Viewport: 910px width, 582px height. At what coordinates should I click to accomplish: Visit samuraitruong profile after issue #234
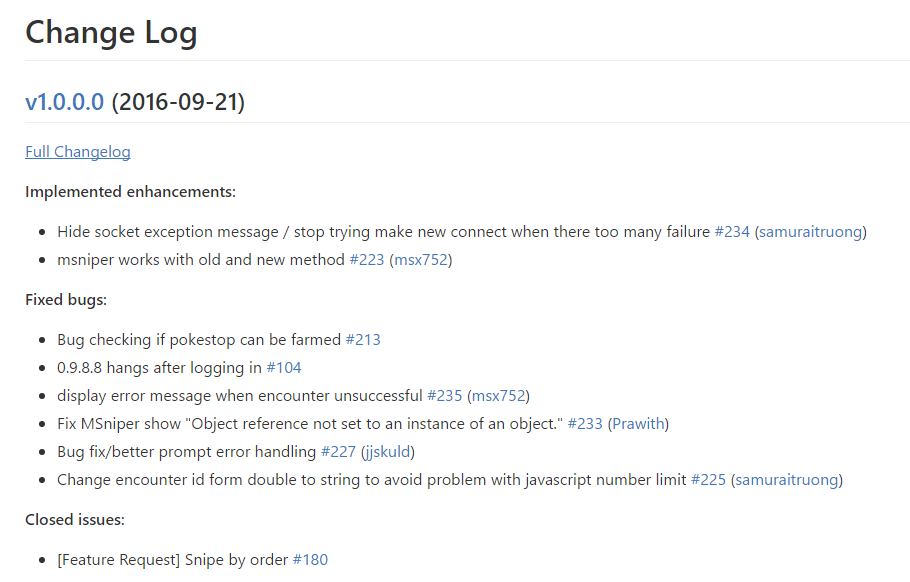(x=811, y=232)
